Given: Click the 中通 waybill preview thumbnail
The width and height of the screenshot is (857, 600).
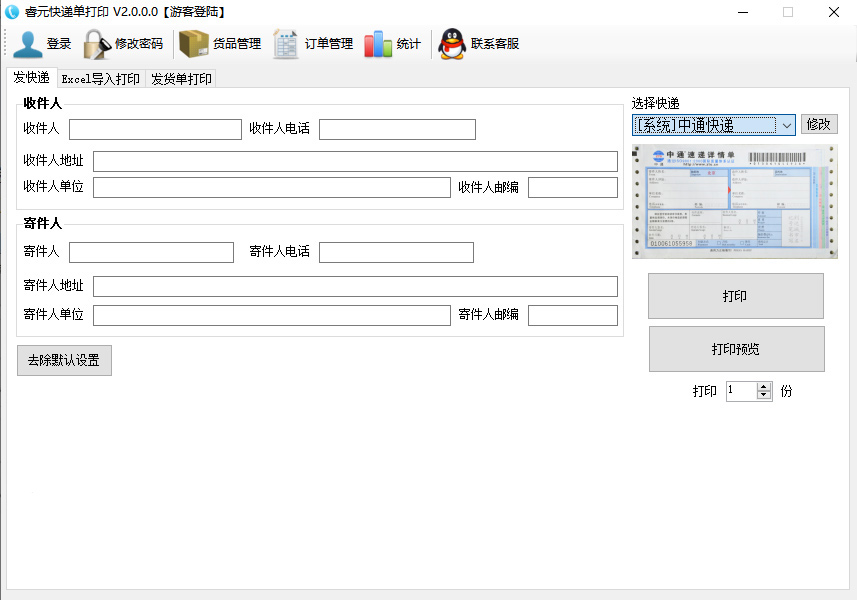Looking at the screenshot, I should tap(735, 202).
